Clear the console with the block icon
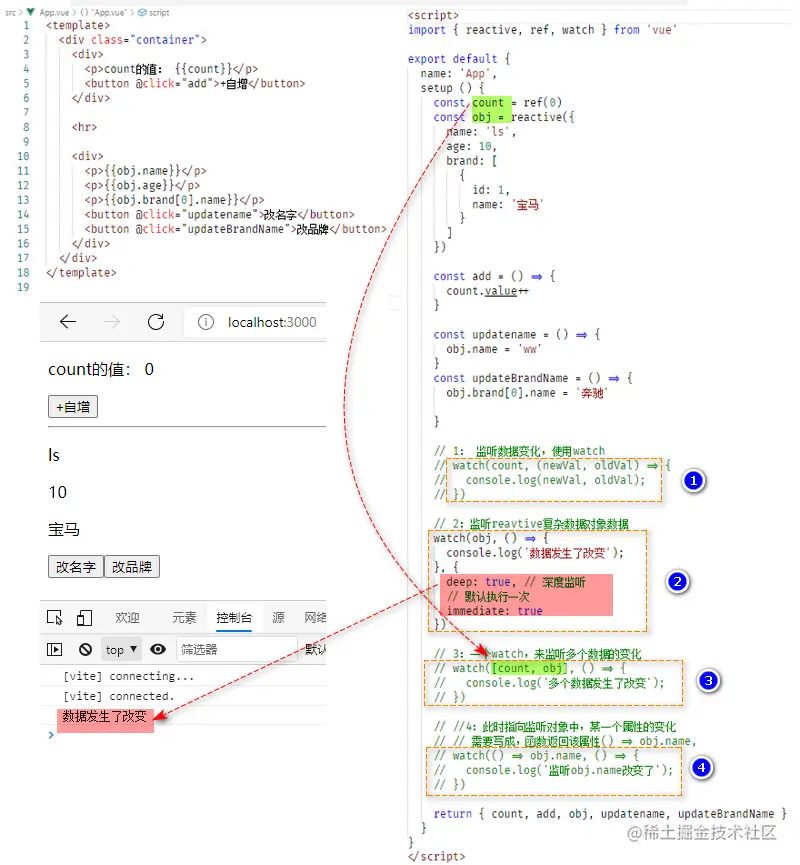This screenshot has height=865, width=800. click(x=86, y=649)
